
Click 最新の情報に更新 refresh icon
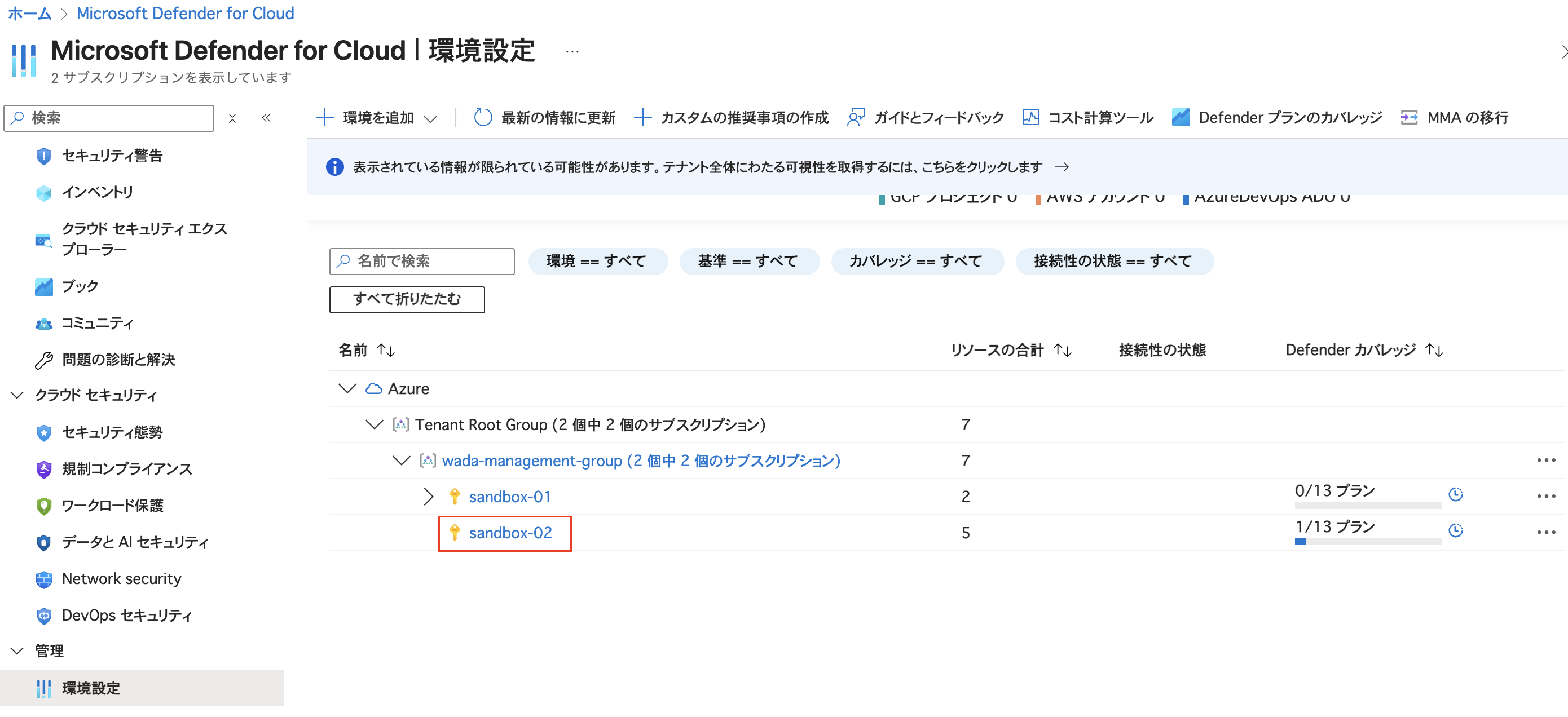pyautogui.click(x=483, y=117)
